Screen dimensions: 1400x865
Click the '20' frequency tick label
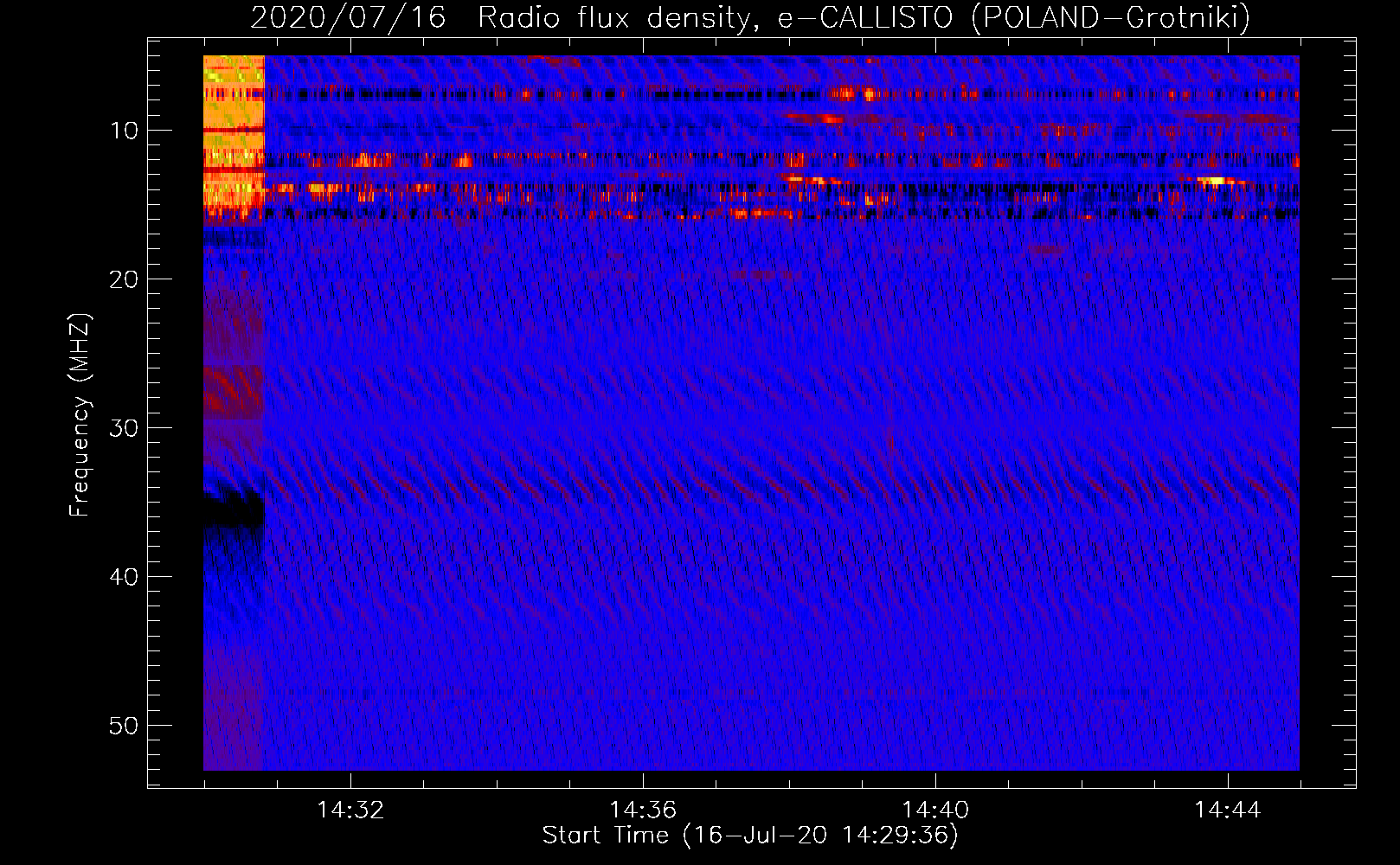pos(125,279)
